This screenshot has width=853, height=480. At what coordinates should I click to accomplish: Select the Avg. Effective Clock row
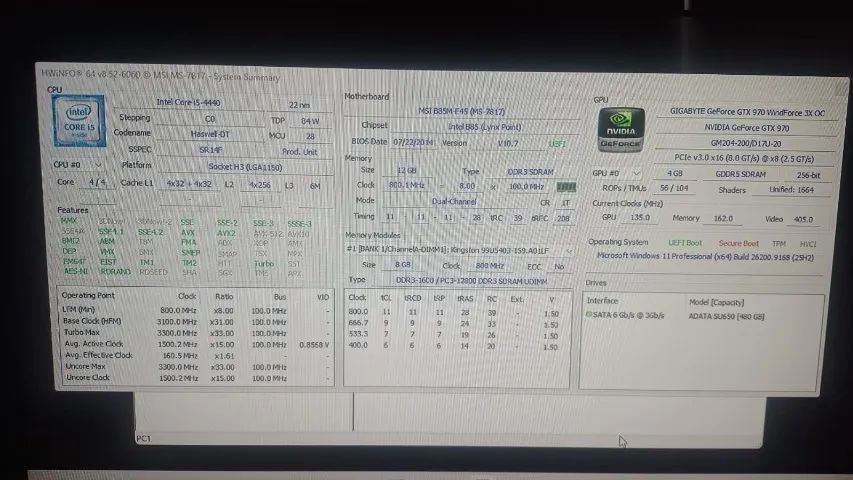point(196,355)
